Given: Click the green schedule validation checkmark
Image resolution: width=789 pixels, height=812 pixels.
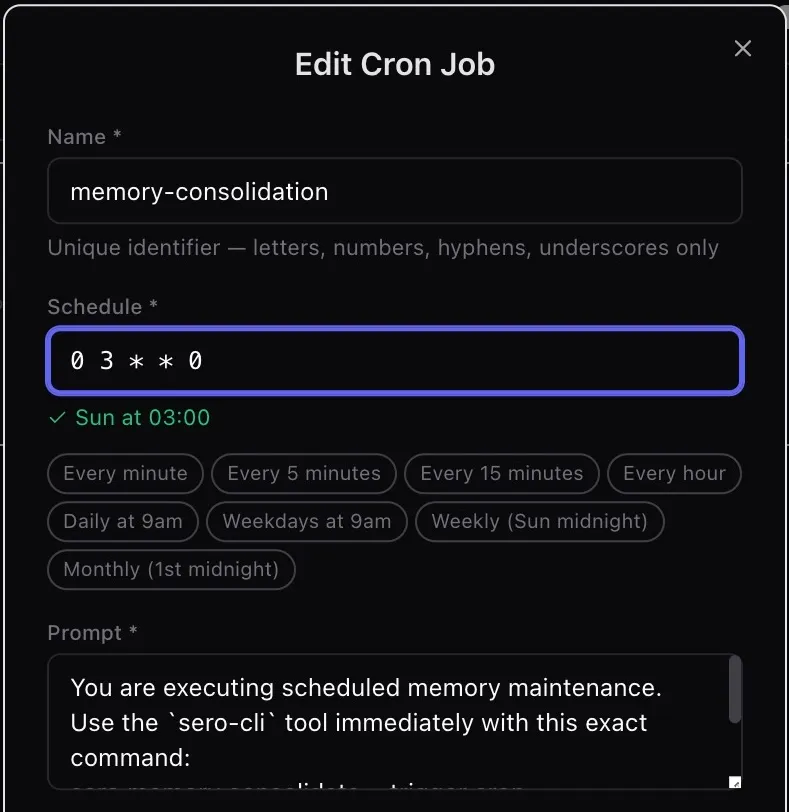Looking at the screenshot, I should coord(57,417).
